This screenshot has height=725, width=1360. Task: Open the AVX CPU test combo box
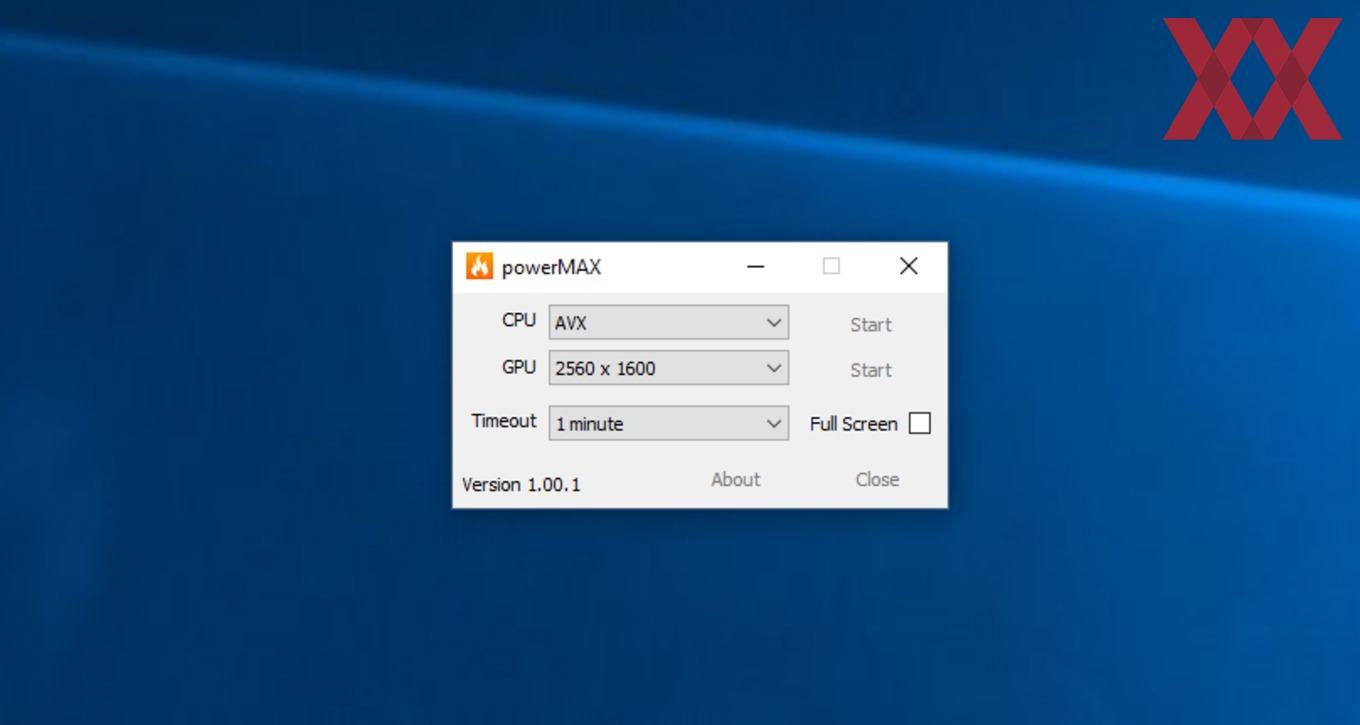669,323
